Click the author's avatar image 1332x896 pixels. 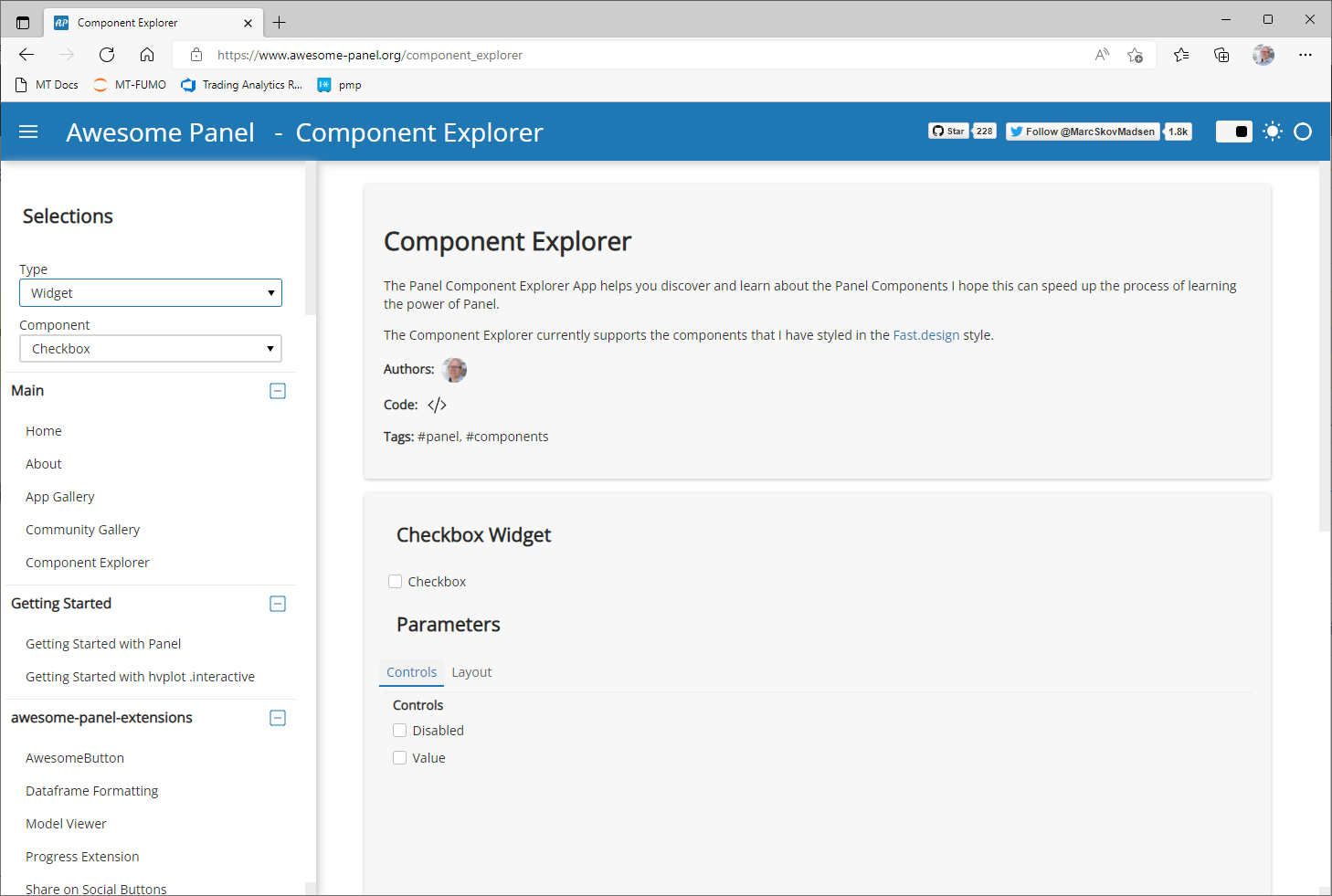tap(454, 370)
